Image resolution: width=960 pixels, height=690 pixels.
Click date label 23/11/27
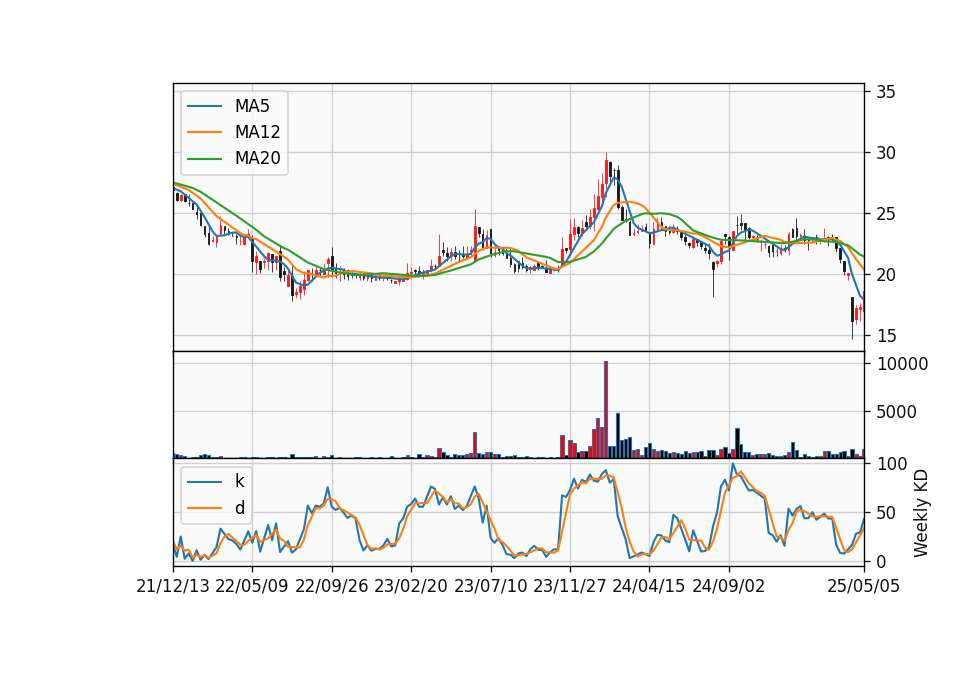click(x=570, y=586)
